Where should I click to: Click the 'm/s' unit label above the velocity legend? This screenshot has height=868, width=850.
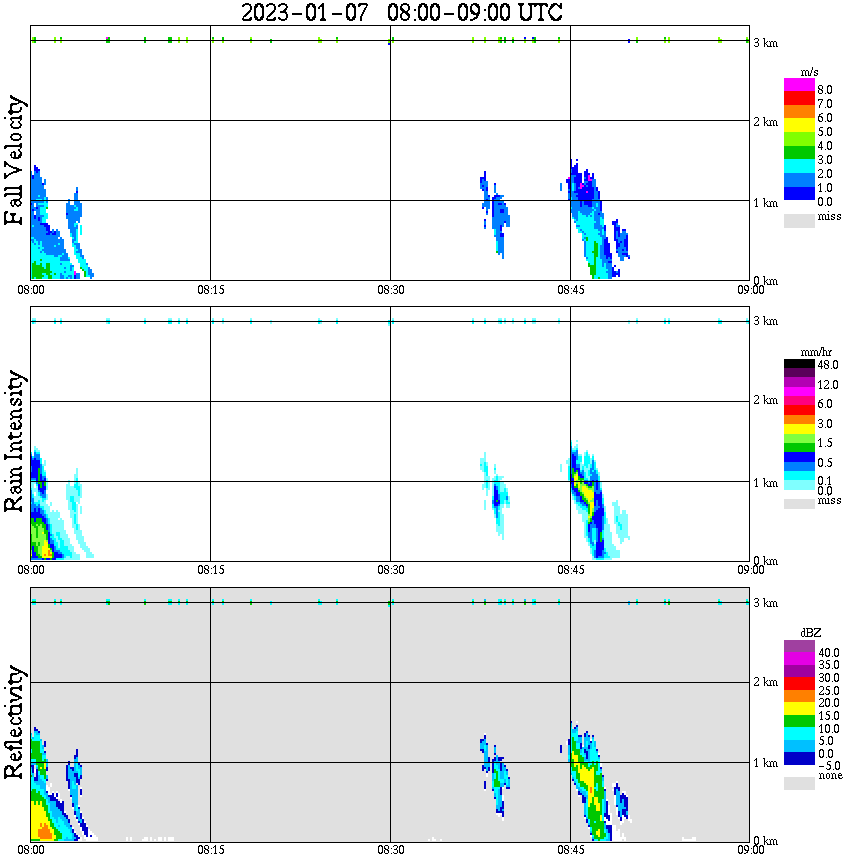tap(809, 72)
